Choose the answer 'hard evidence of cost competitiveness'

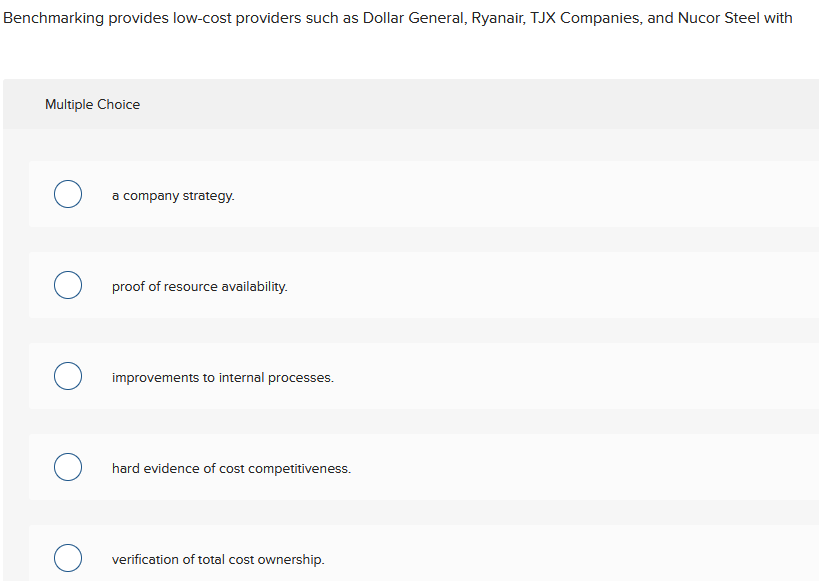click(x=231, y=468)
